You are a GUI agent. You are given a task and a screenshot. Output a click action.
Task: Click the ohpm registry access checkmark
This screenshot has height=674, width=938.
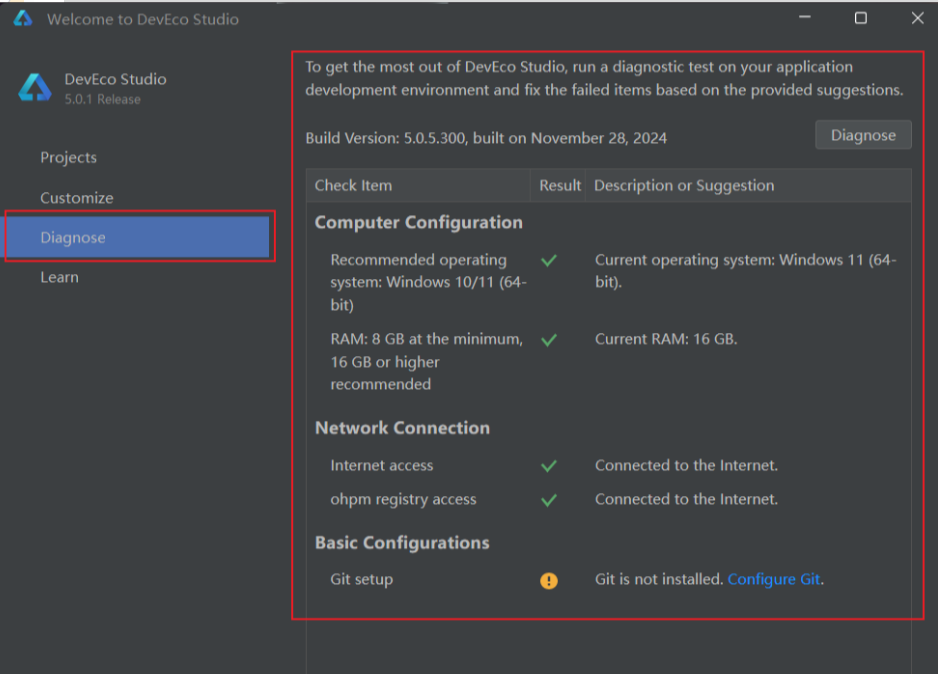pos(548,500)
